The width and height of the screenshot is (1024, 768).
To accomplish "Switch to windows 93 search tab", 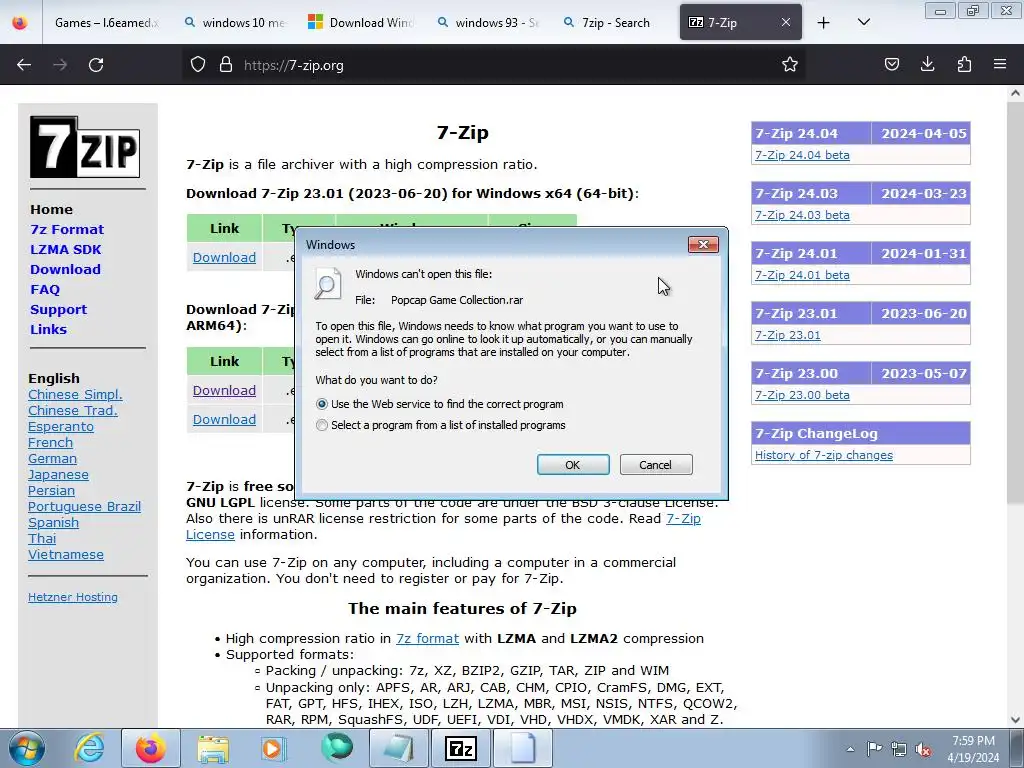I will (x=488, y=22).
